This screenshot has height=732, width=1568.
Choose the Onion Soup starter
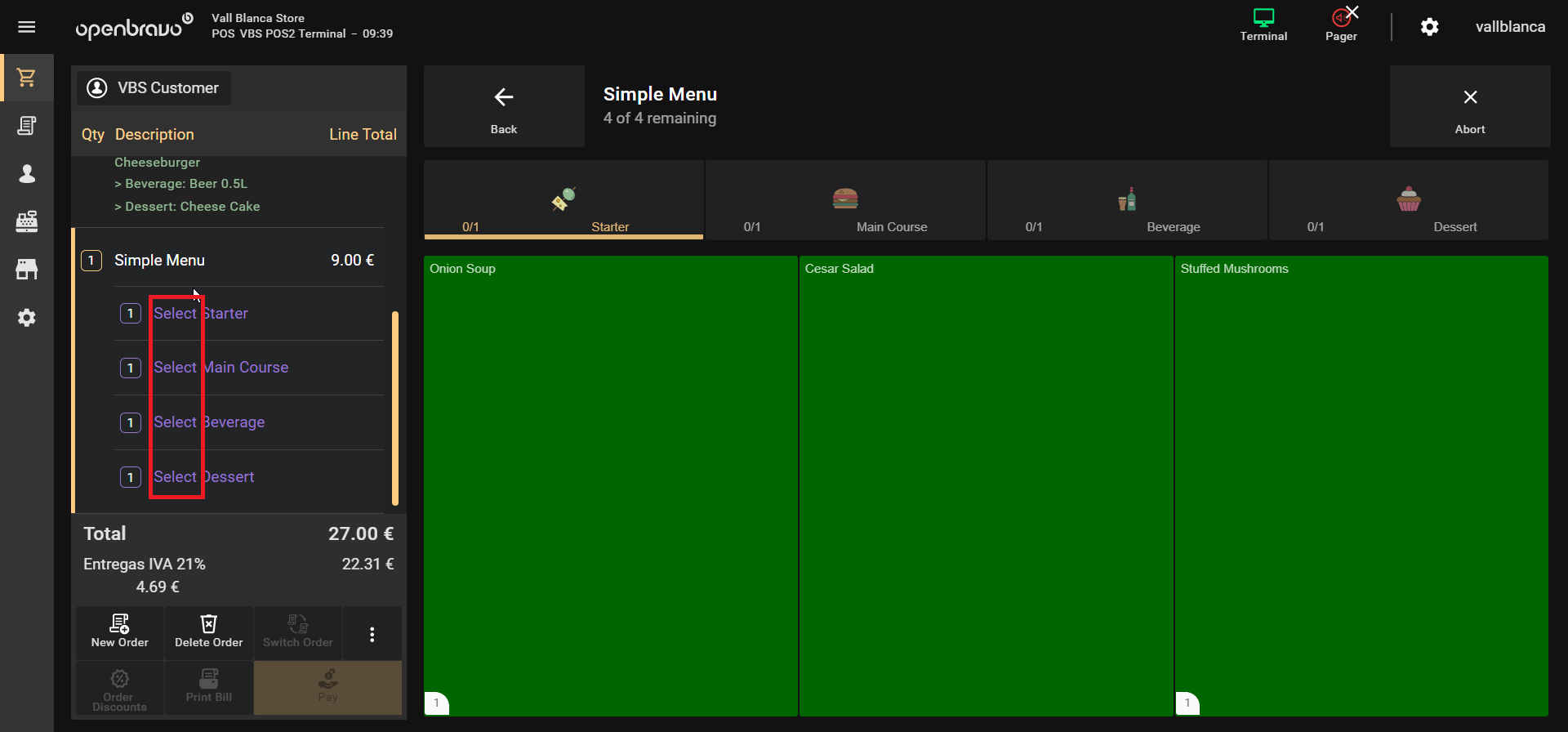pos(611,486)
